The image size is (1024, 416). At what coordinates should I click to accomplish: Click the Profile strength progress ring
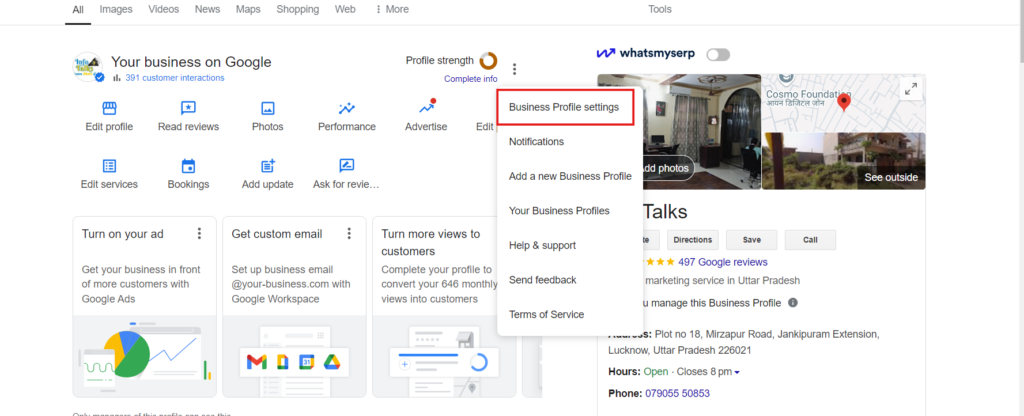click(488, 61)
